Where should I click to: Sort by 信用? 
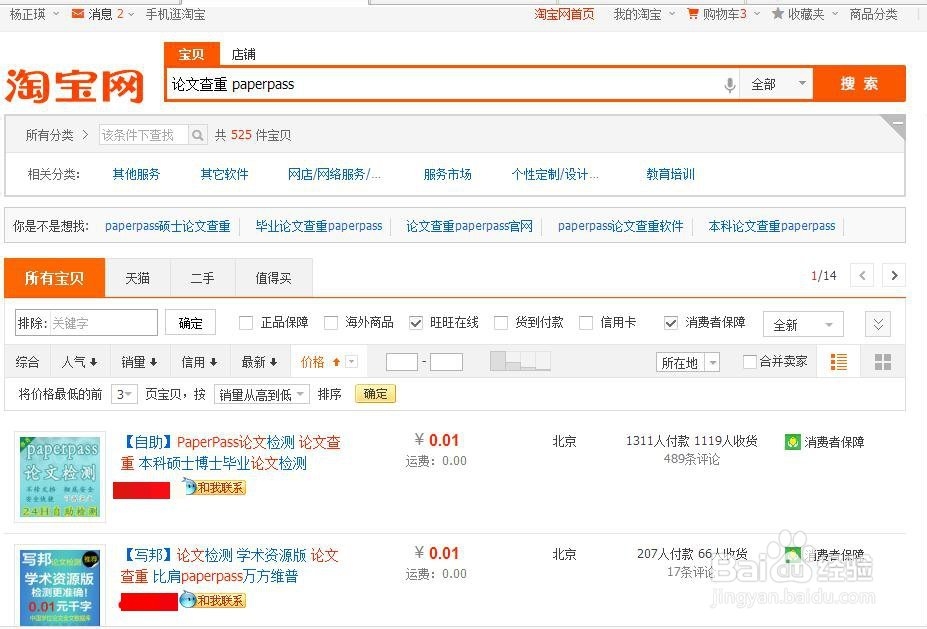click(x=199, y=362)
